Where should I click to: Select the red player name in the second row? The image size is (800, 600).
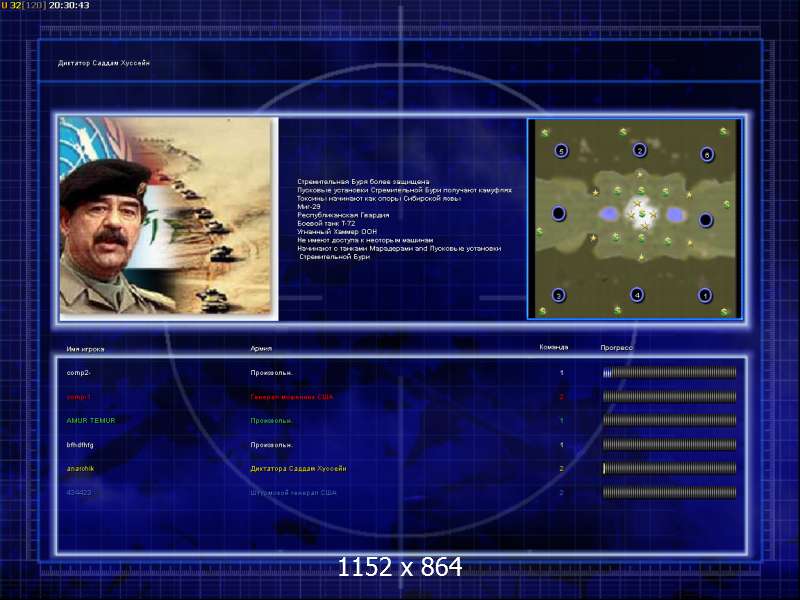pos(78,397)
